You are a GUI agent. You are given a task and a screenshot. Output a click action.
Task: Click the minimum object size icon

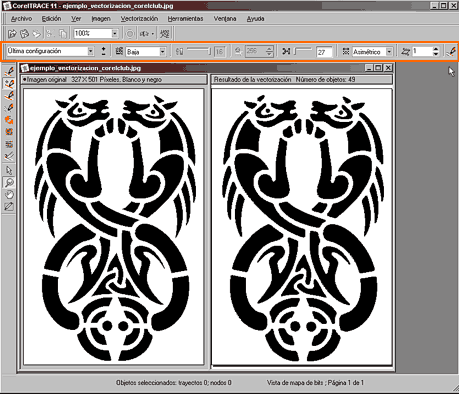click(406, 51)
